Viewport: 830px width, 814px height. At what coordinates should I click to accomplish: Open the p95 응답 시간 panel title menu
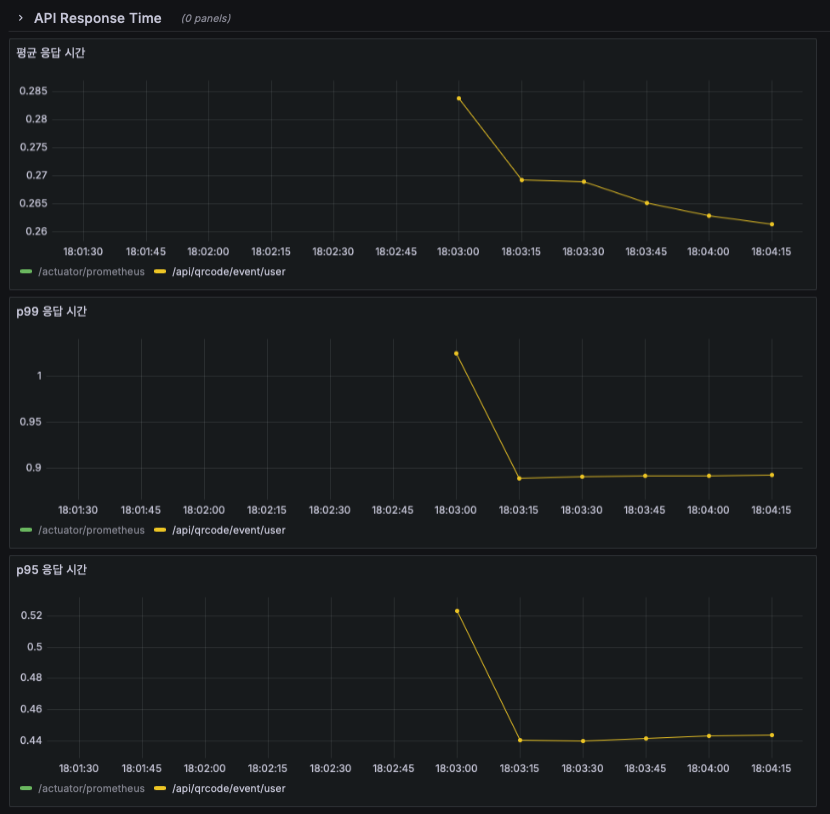[51, 569]
